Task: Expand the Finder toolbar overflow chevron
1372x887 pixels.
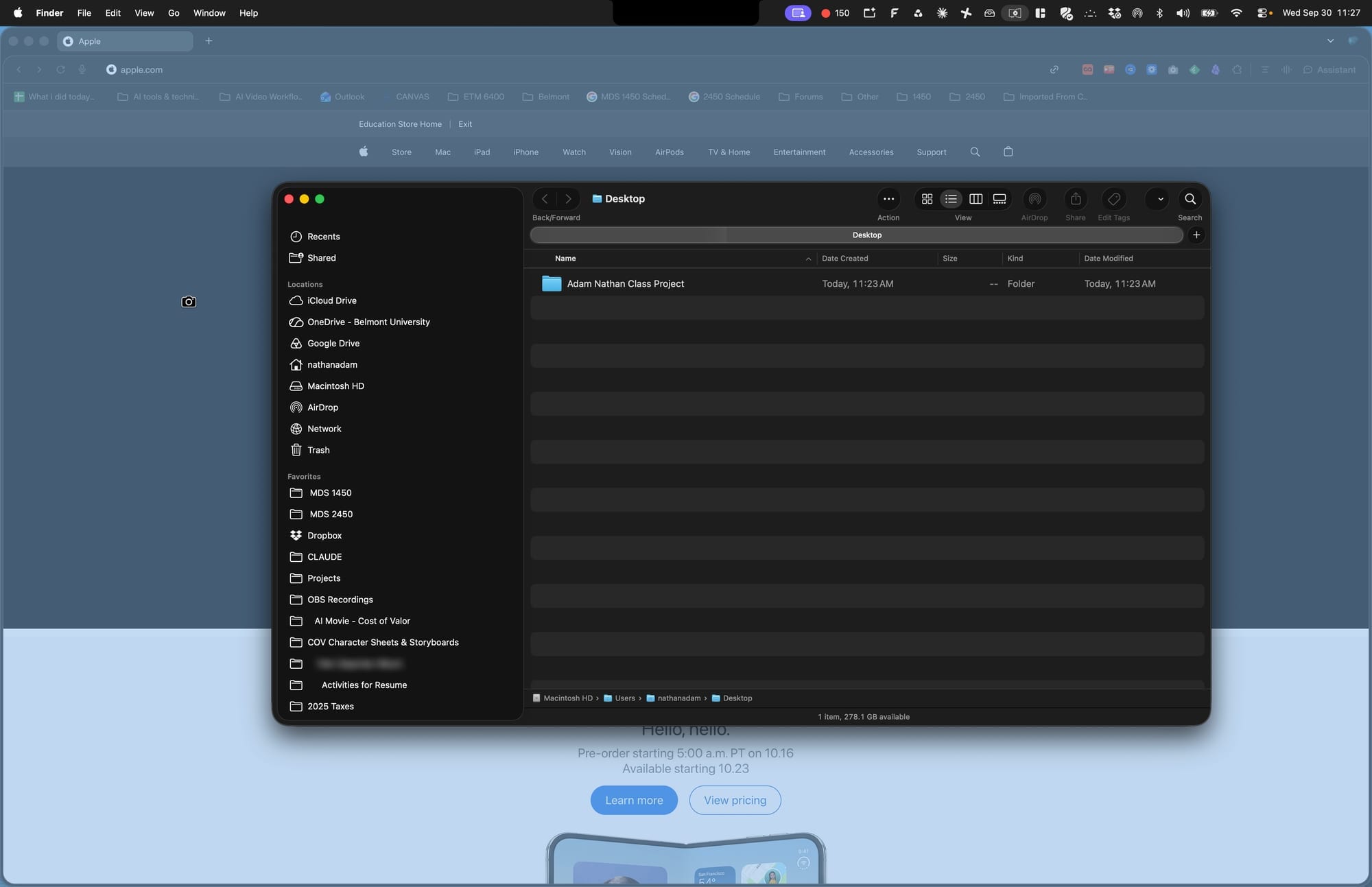Action: click(x=1160, y=199)
